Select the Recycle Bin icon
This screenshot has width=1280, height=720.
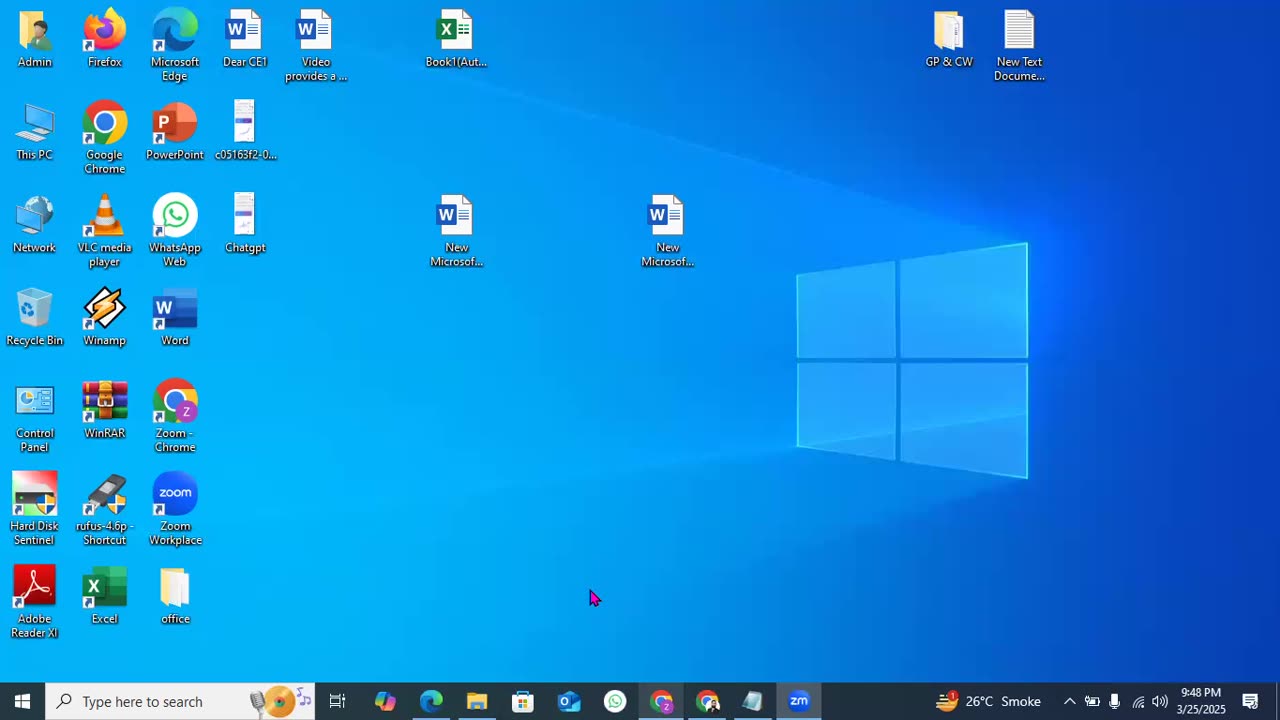coord(35,318)
